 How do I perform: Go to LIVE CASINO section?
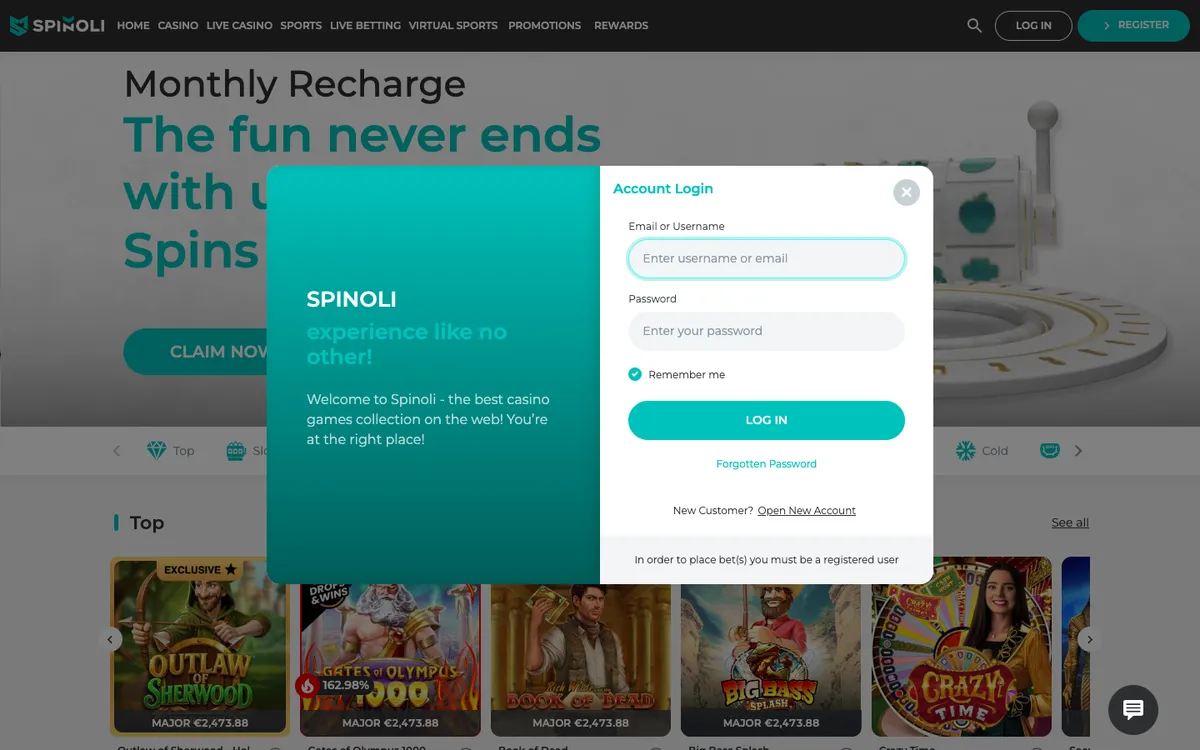tap(239, 26)
